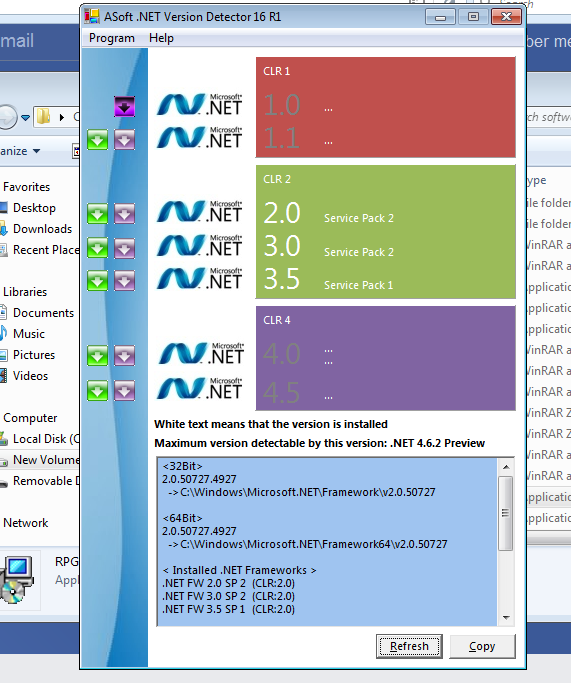Screen dimensions: 571x683
Task: Click purple download arrow for .NET 4.0
Action: (124, 356)
